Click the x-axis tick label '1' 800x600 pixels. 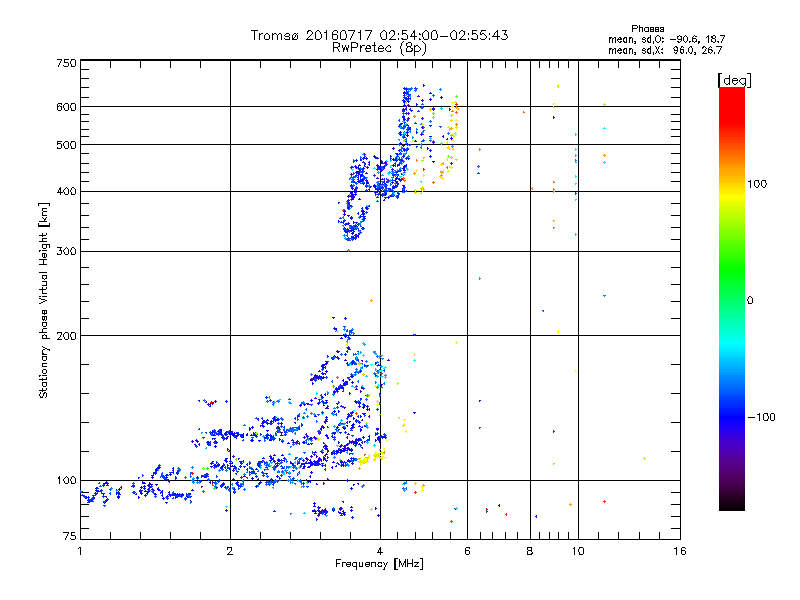point(81,551)
